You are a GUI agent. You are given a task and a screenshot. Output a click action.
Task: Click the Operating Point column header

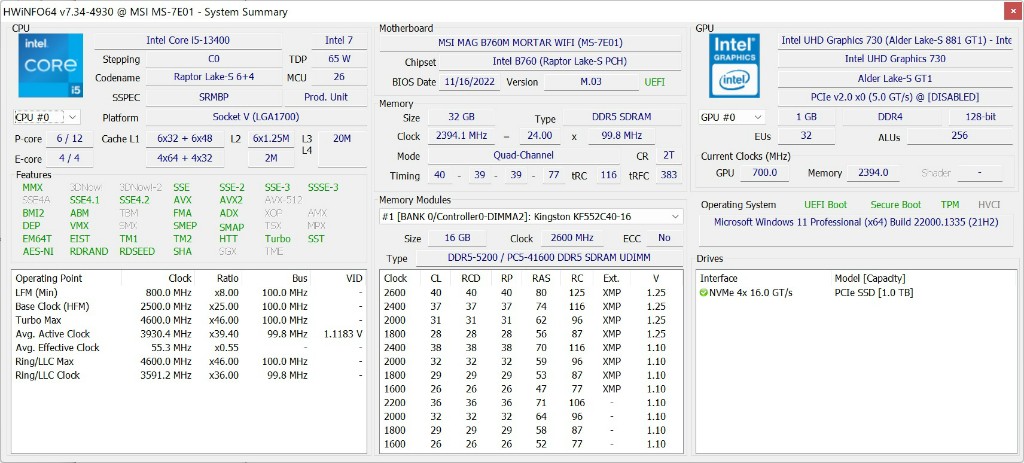50,278
